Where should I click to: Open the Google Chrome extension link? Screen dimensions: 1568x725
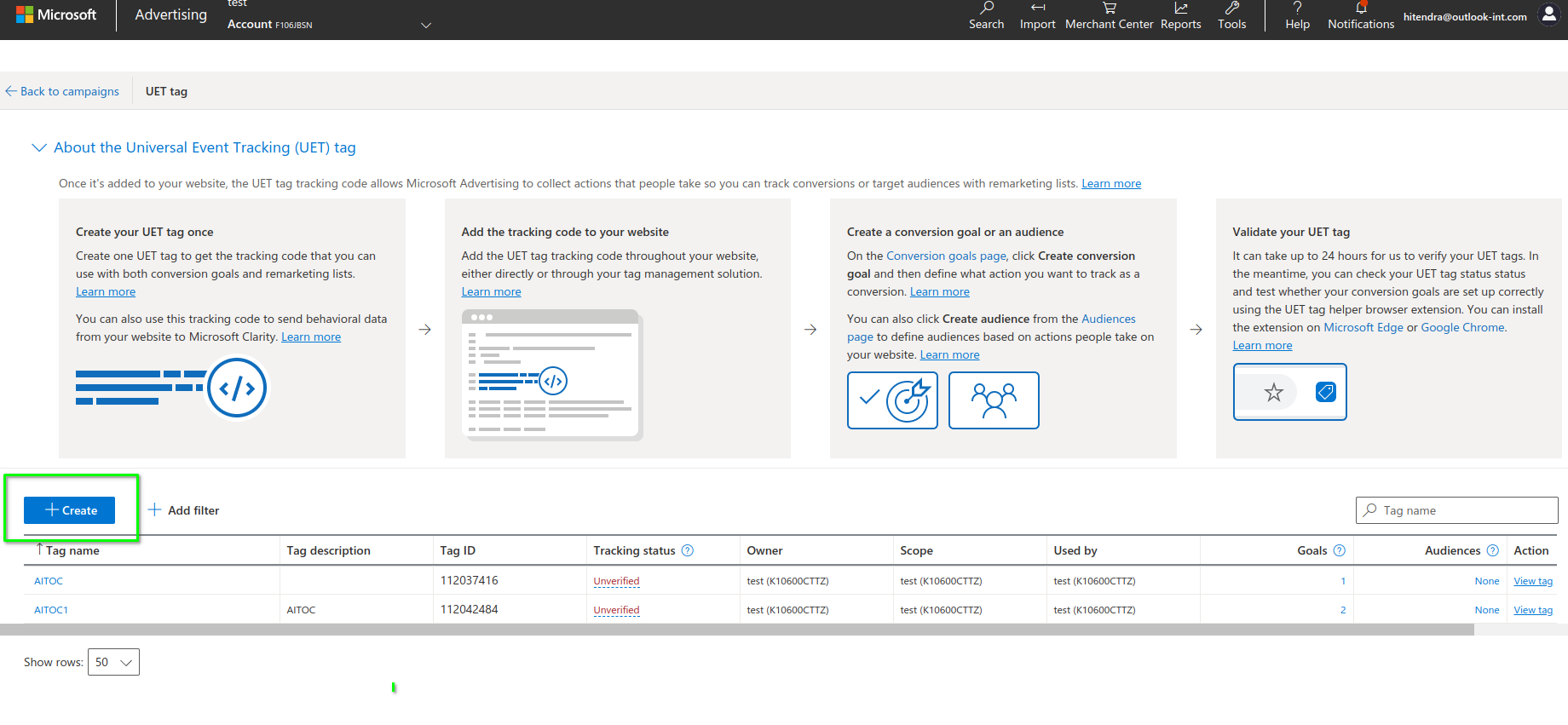[1462, 327]
